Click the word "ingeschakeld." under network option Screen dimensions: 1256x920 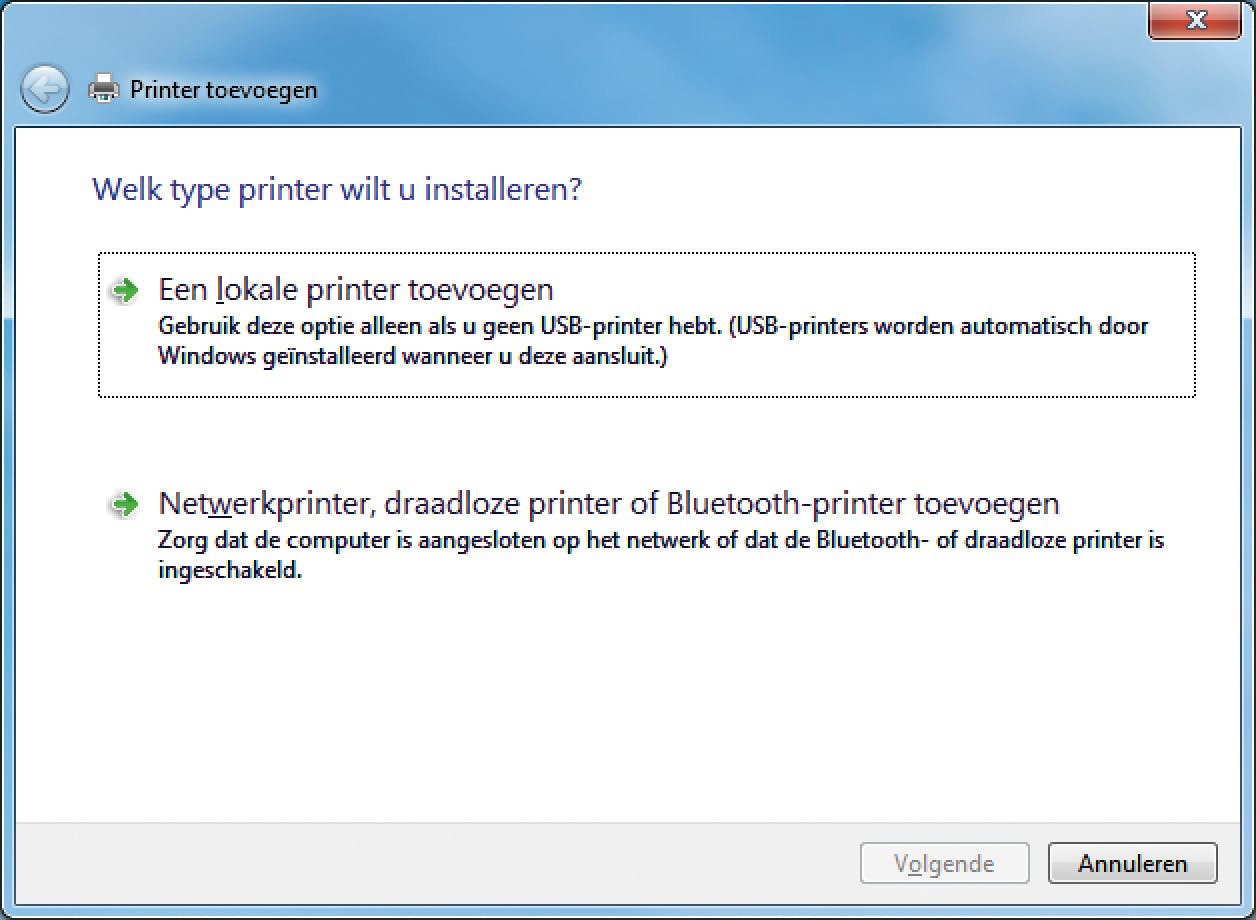229,574
